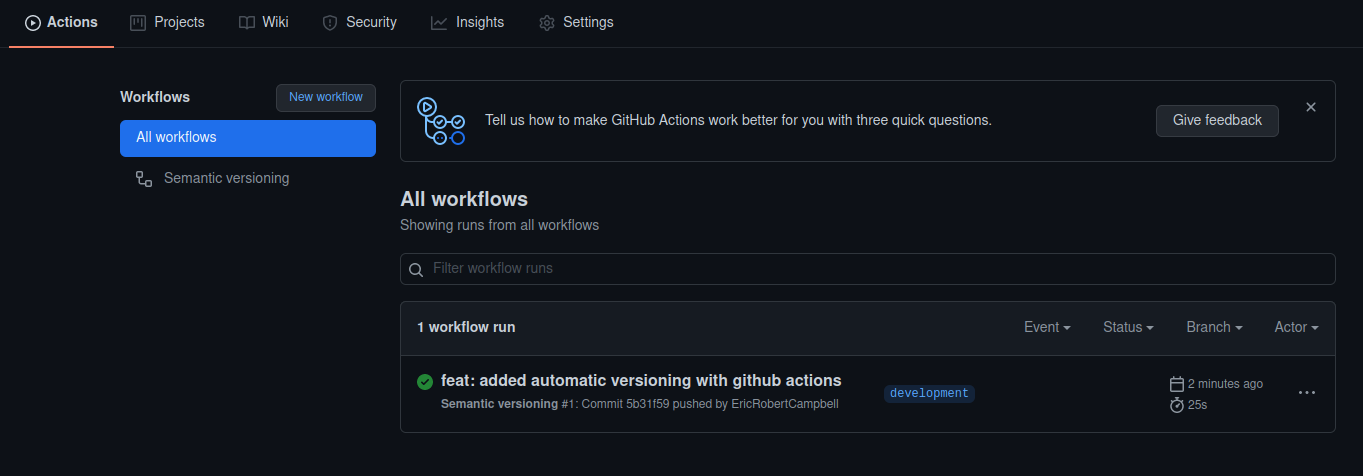1363x476 pixels.
Task: Click the Workflows sidebar heading
Action: [155, 97]
